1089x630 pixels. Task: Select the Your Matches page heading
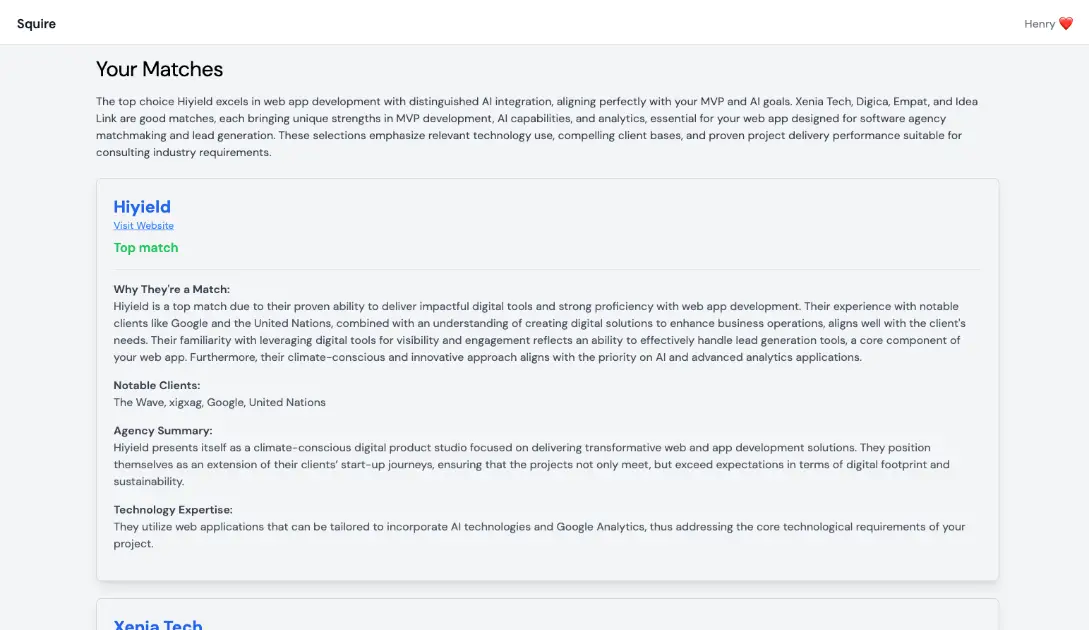[159, 69]
